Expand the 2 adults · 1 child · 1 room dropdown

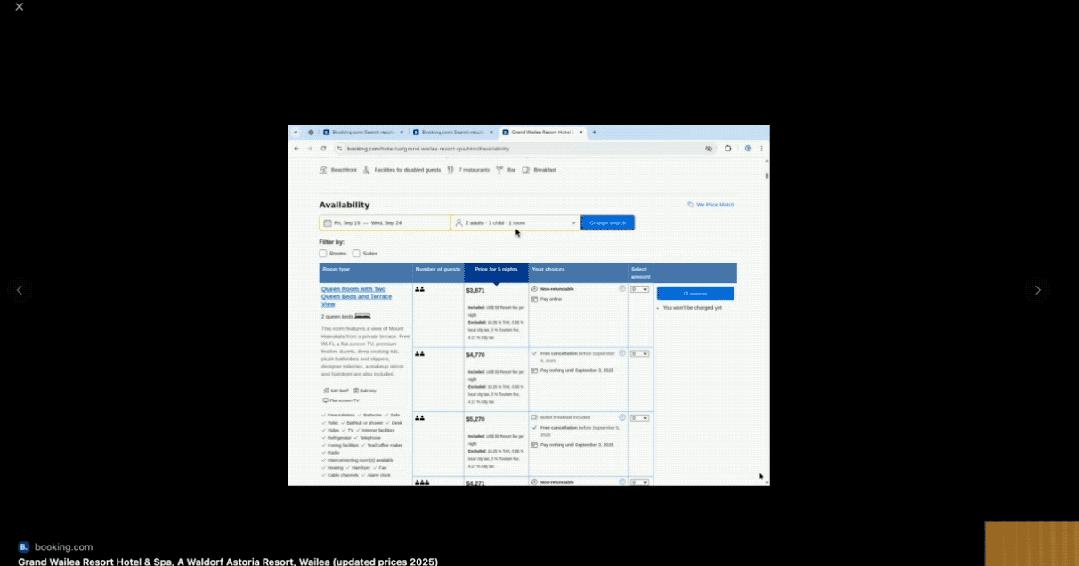[x=515, y=223]
